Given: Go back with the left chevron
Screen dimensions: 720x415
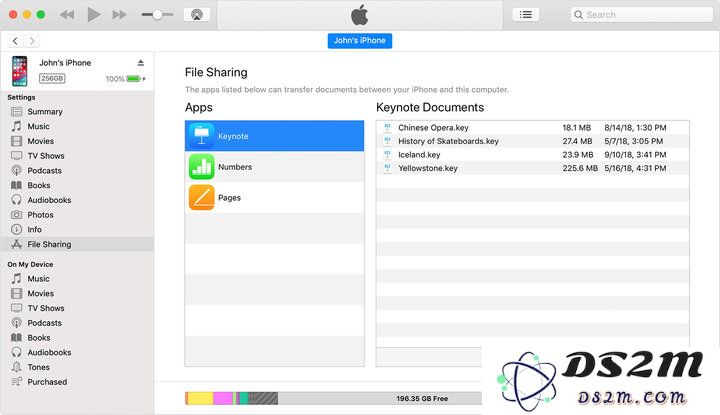Looking at the screenshot, I should tap(15, 41).
